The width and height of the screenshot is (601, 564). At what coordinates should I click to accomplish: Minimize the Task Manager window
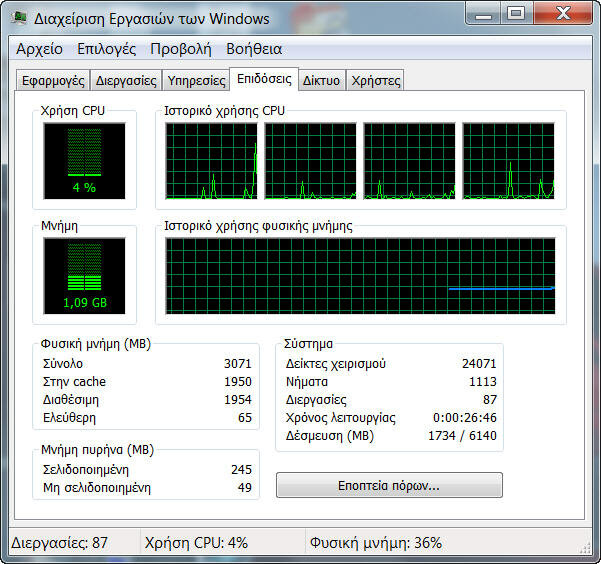pyautogui.click(x=483, y=15)
